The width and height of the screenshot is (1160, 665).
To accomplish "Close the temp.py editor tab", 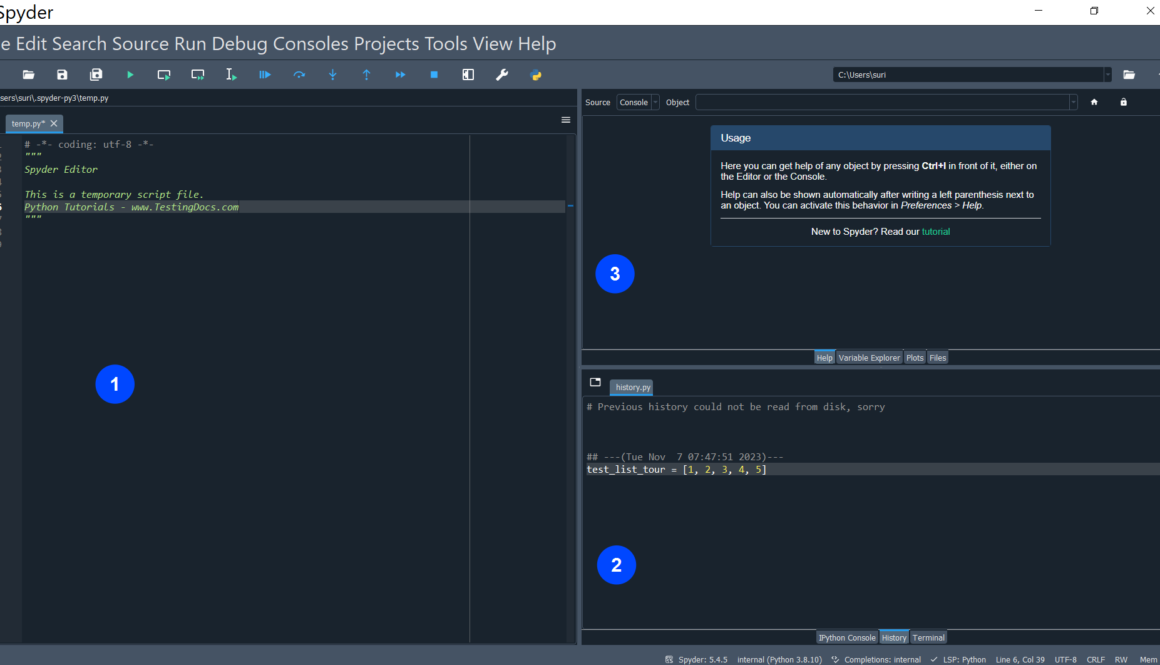I will pos(54,123).
